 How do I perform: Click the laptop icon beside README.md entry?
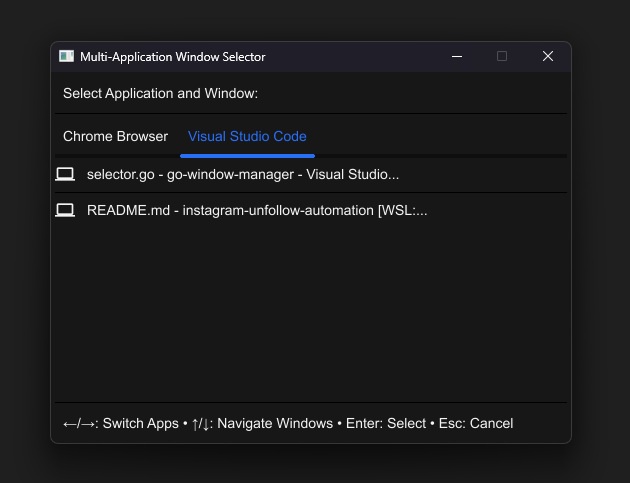click(x=65, y=210)
